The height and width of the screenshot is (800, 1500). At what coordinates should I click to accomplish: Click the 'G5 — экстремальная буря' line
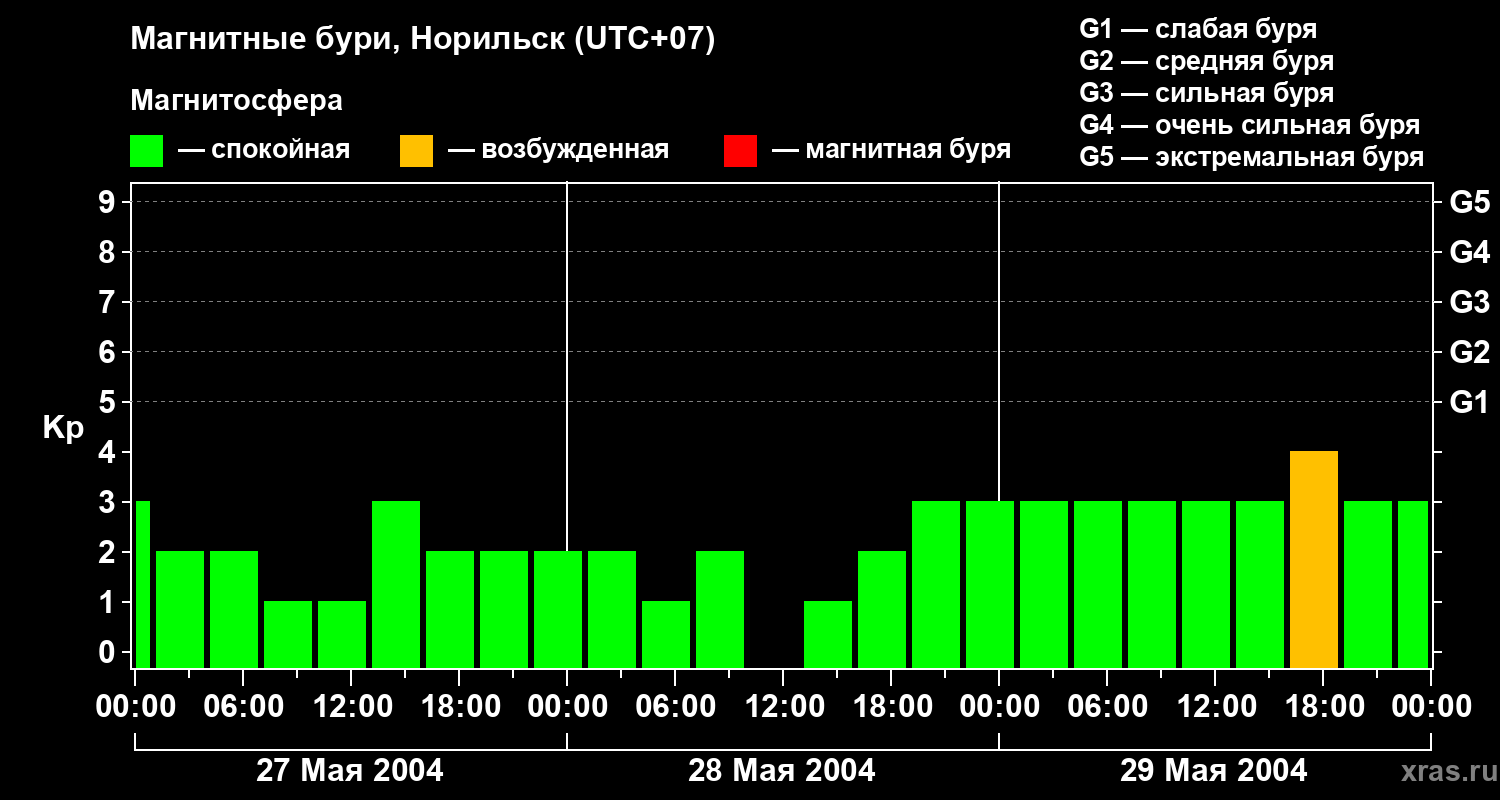point(1251,157)
